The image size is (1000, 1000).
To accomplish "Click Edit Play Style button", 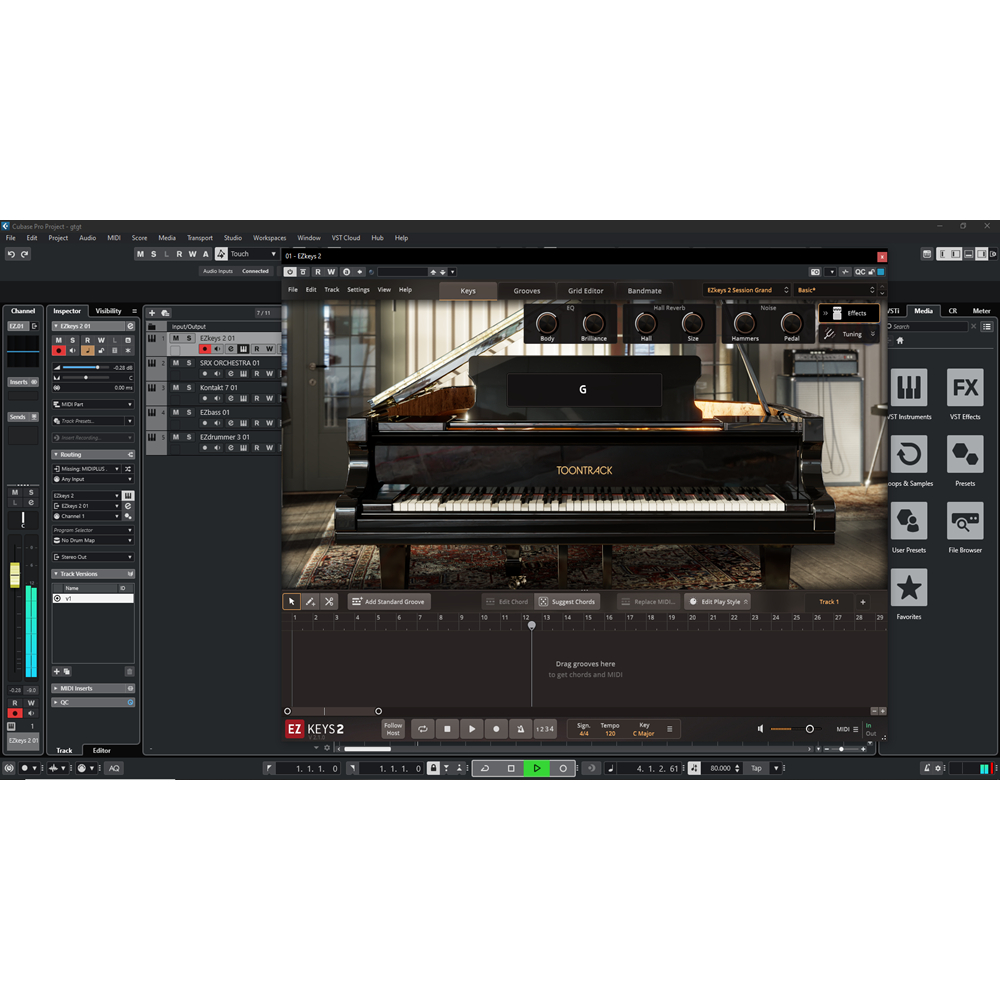I will pos(717,601).
